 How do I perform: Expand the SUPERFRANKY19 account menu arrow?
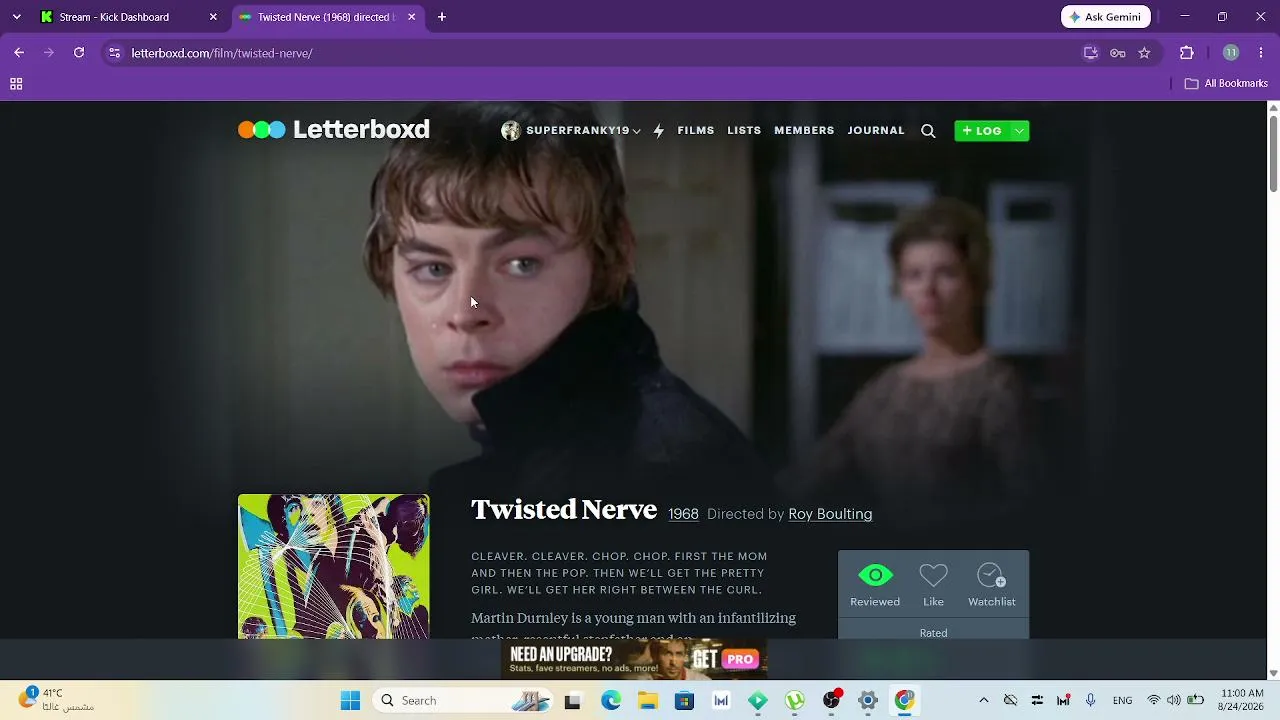(x=636, y=131)
